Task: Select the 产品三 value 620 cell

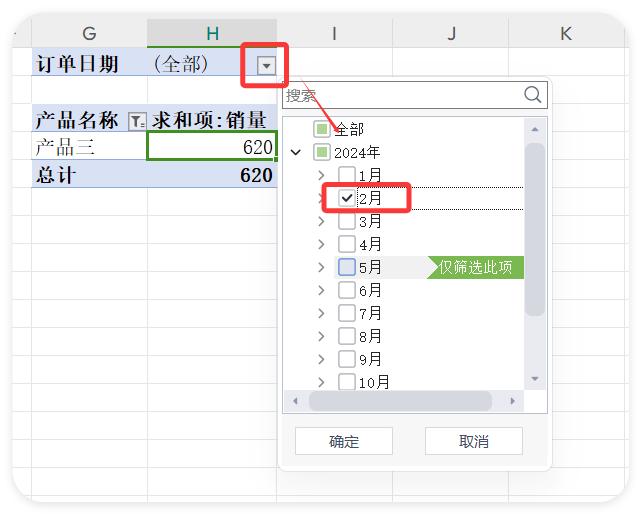Action: click(212, 146)
